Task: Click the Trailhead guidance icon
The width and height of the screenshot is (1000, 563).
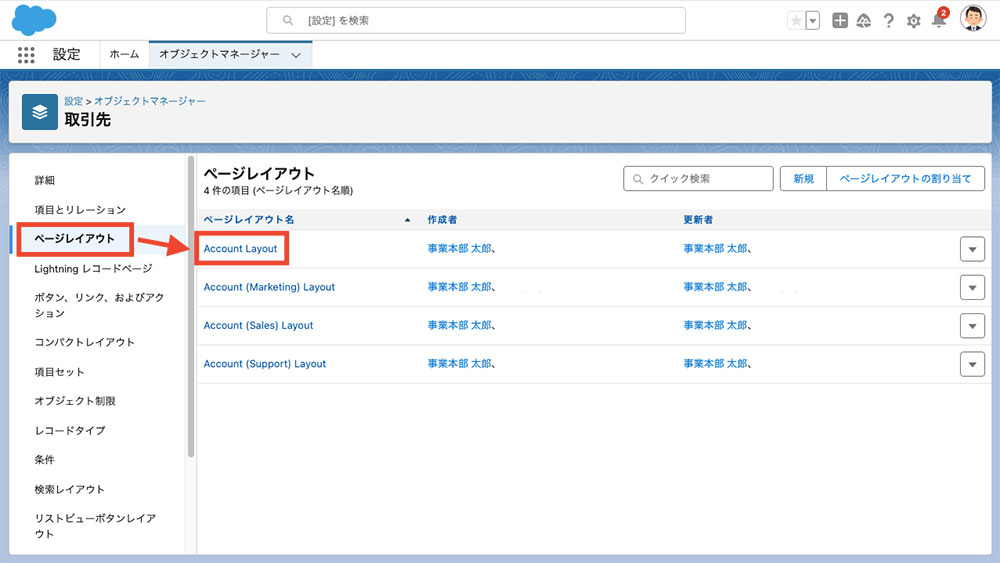Action: tap(864, 21)
